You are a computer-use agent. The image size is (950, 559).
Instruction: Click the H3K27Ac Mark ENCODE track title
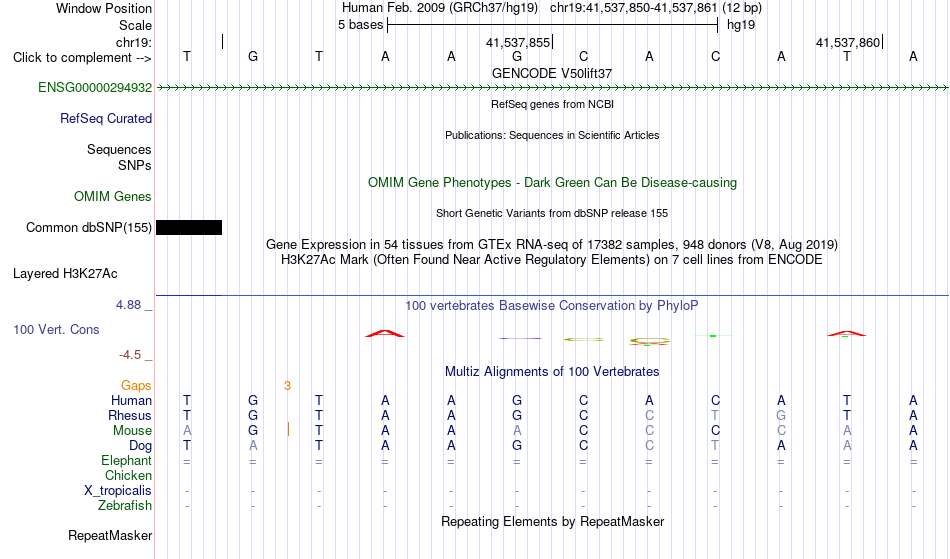[x=552, y=260]
